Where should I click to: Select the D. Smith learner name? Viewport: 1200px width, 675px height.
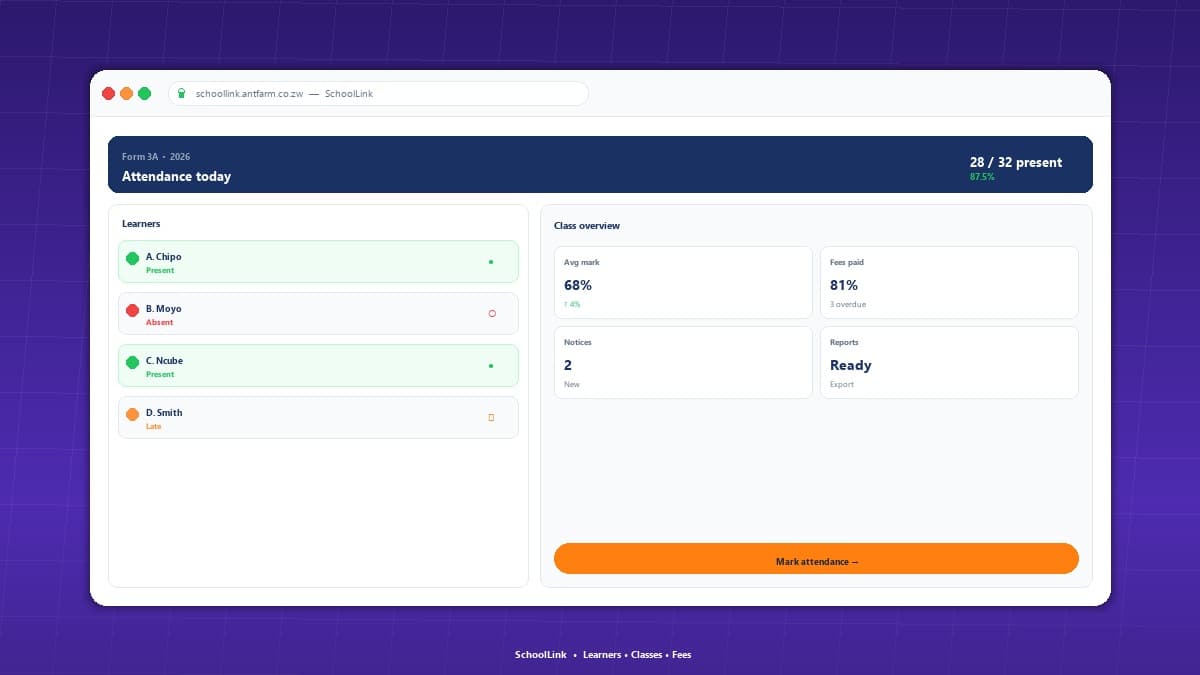coord(164,413)
